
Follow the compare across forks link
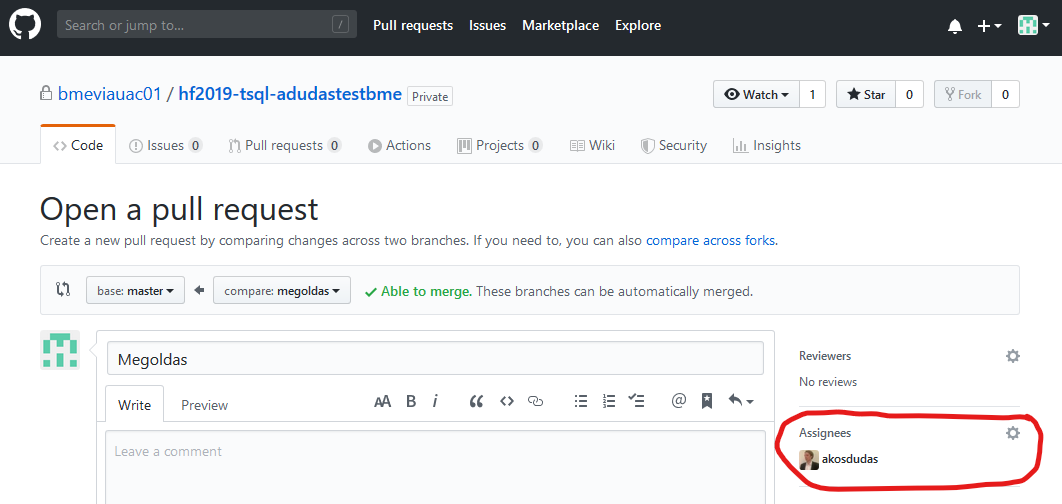tap(710, 240)
